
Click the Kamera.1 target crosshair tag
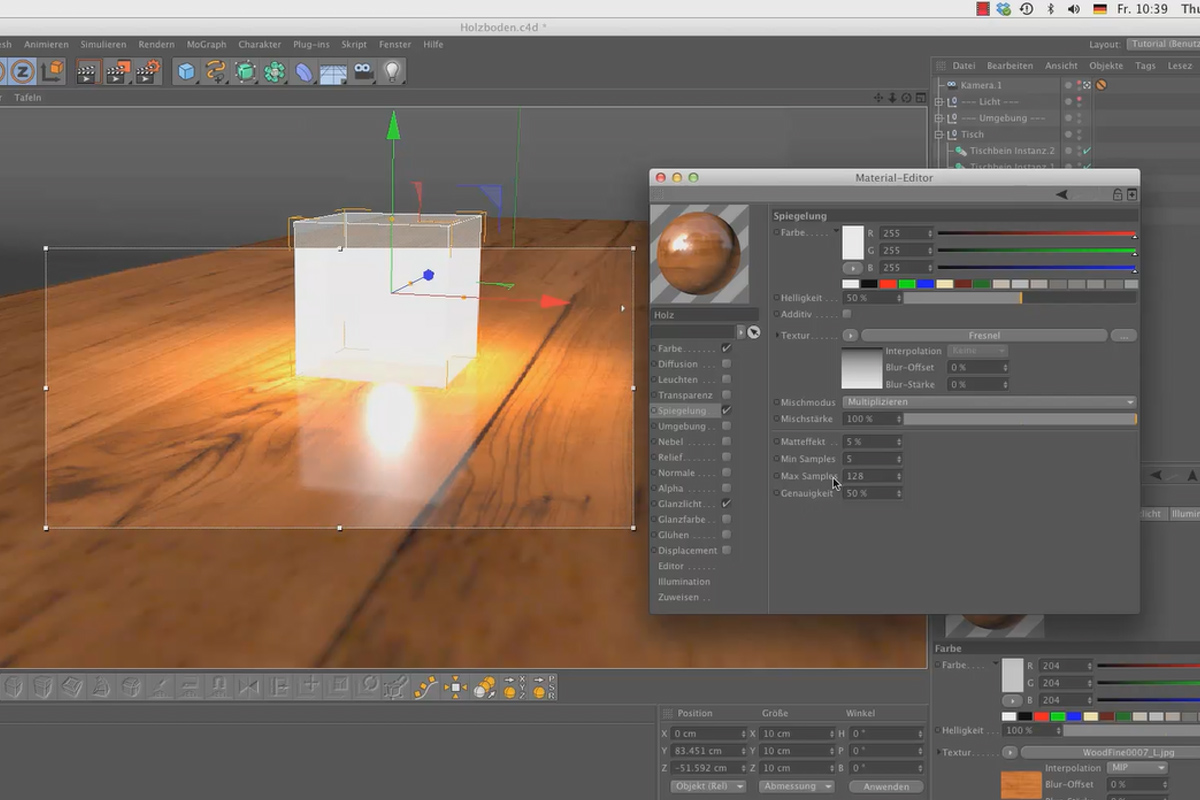point(1086,85)
